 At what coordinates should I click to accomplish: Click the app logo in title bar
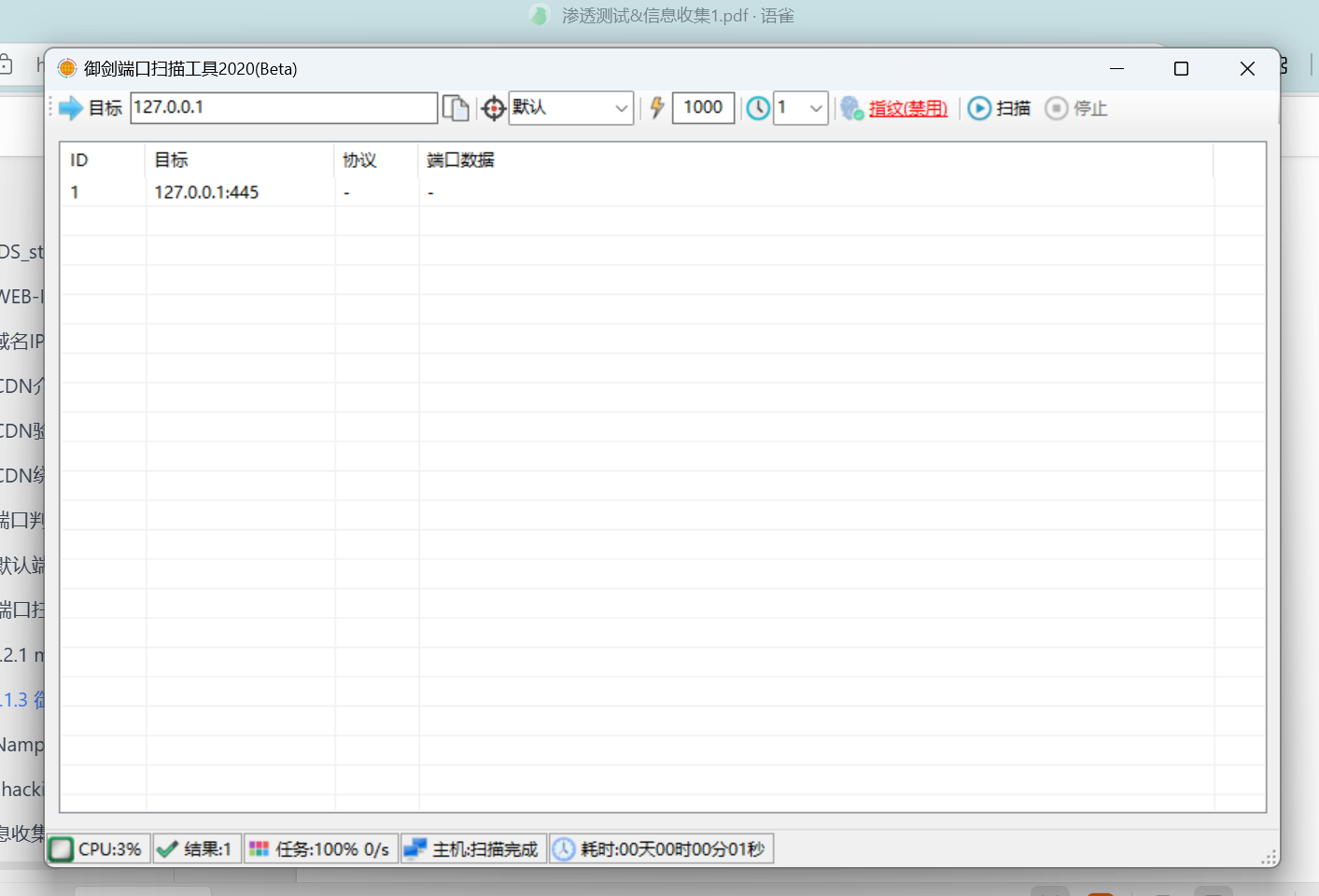point(67,68)
